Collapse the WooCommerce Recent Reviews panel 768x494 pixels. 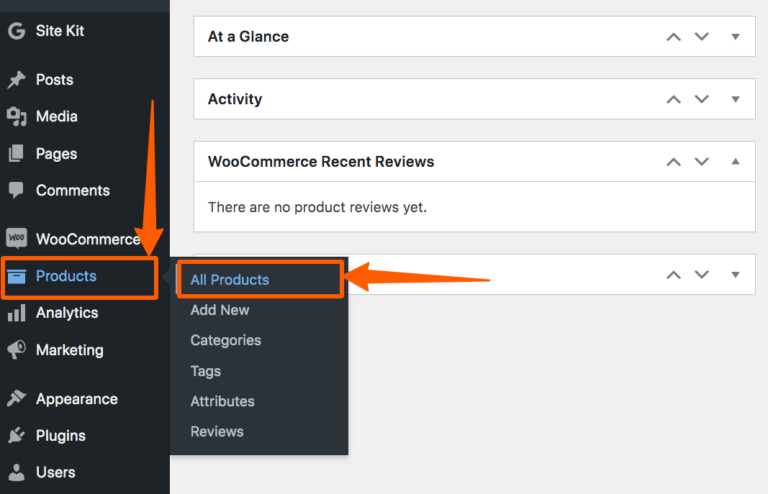tap(736, 161)
